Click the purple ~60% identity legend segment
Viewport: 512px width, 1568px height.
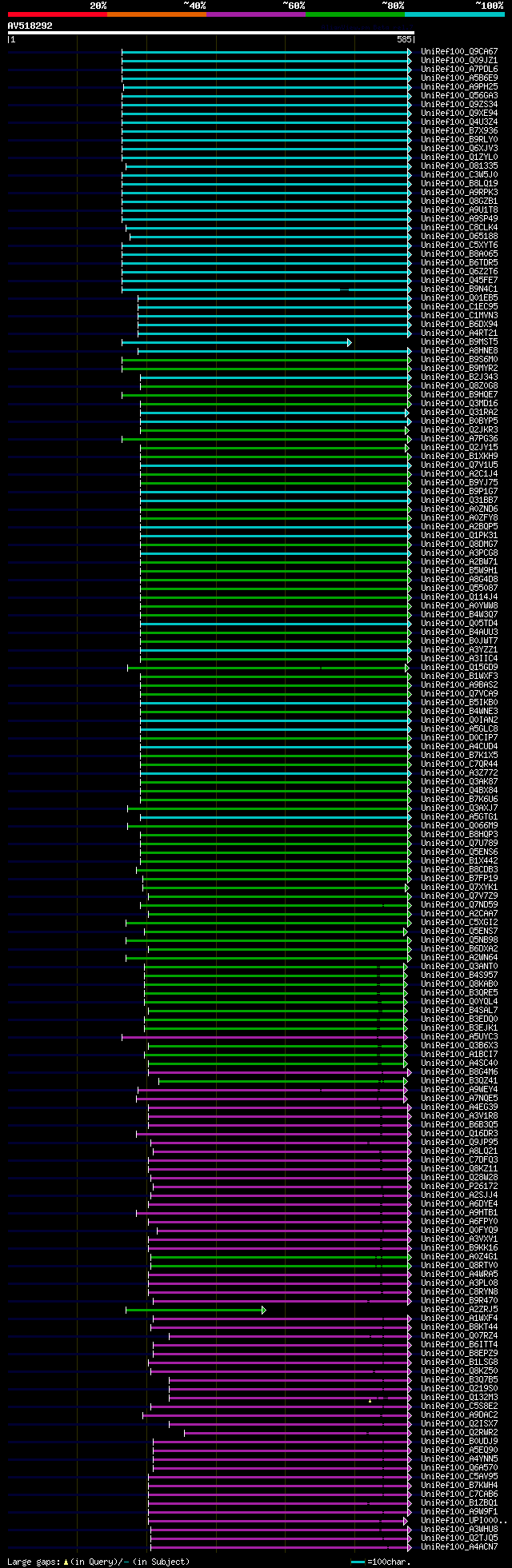coord(256,14)
